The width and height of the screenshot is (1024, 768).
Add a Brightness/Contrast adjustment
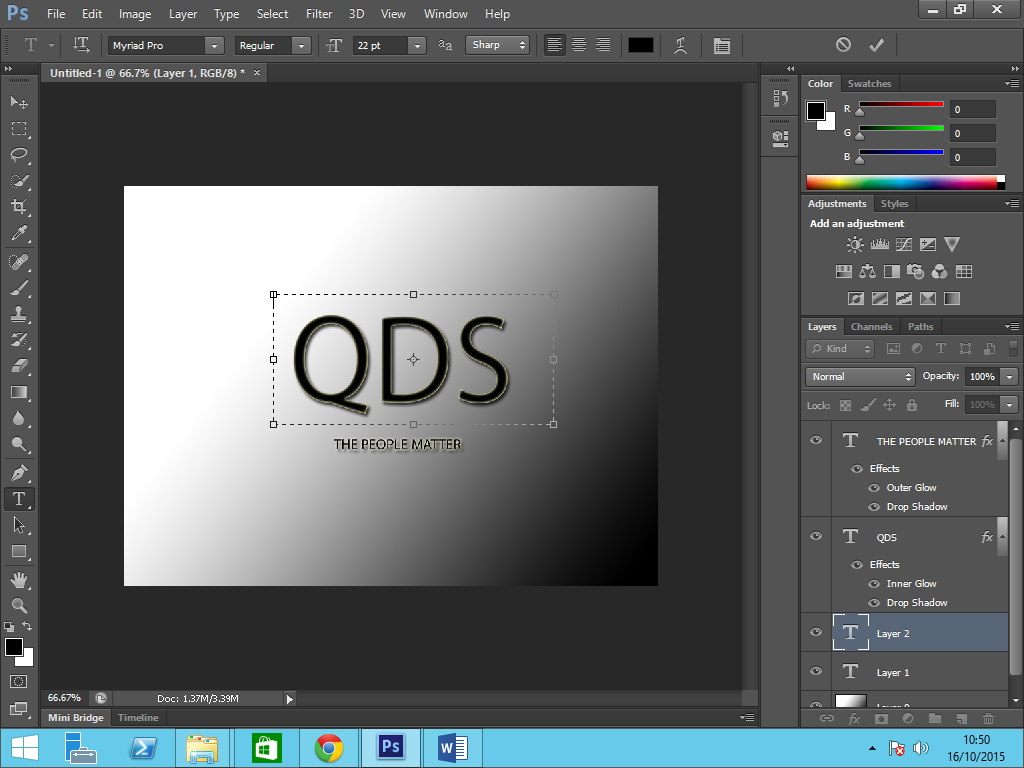[855, 244]
